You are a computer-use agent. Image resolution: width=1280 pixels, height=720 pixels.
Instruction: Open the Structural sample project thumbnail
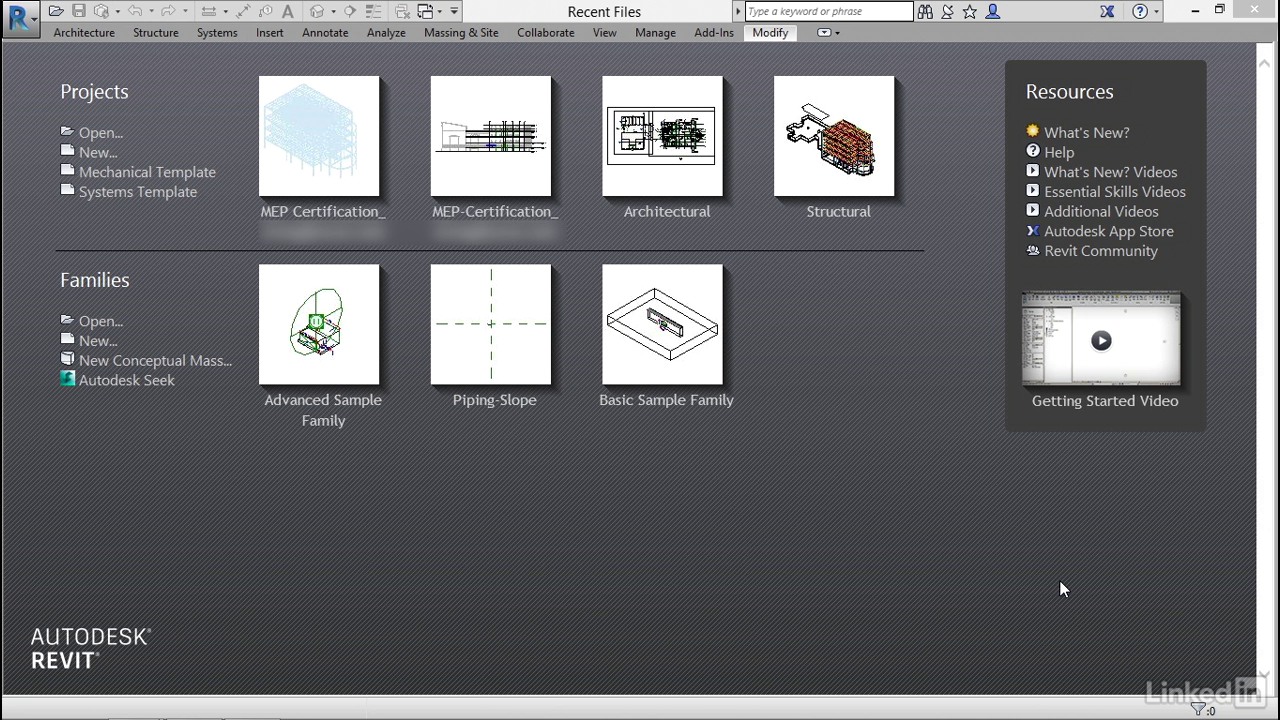coord(834,136)
